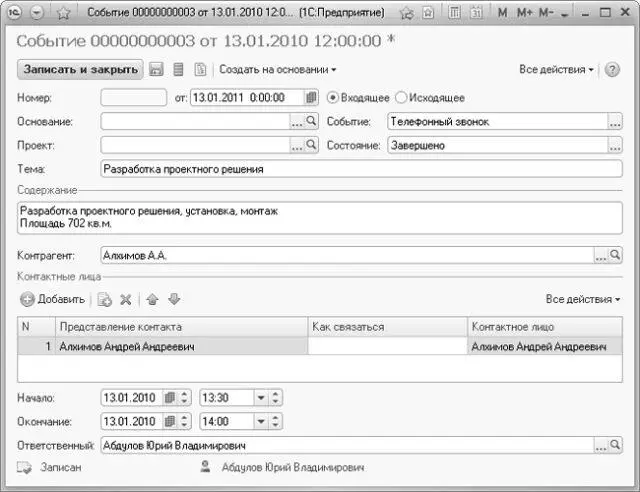This screenshot has height=492, width=640.
Task: Click the spinner on Начало date field
Action: click(184, 398)
